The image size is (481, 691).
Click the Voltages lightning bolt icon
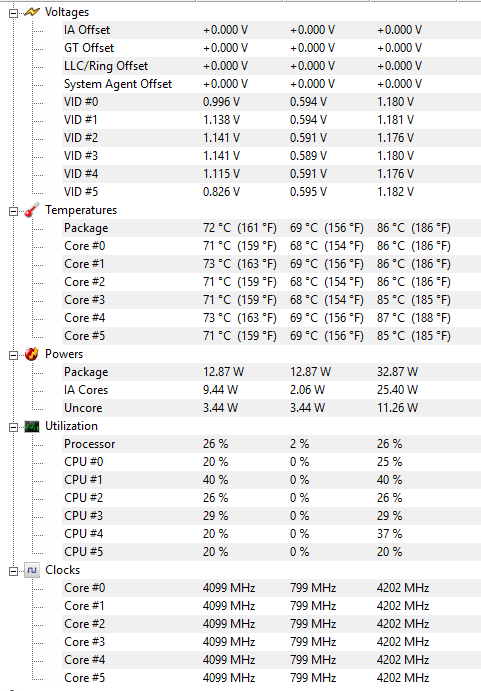pyautogui.click(x=32, y=12)
